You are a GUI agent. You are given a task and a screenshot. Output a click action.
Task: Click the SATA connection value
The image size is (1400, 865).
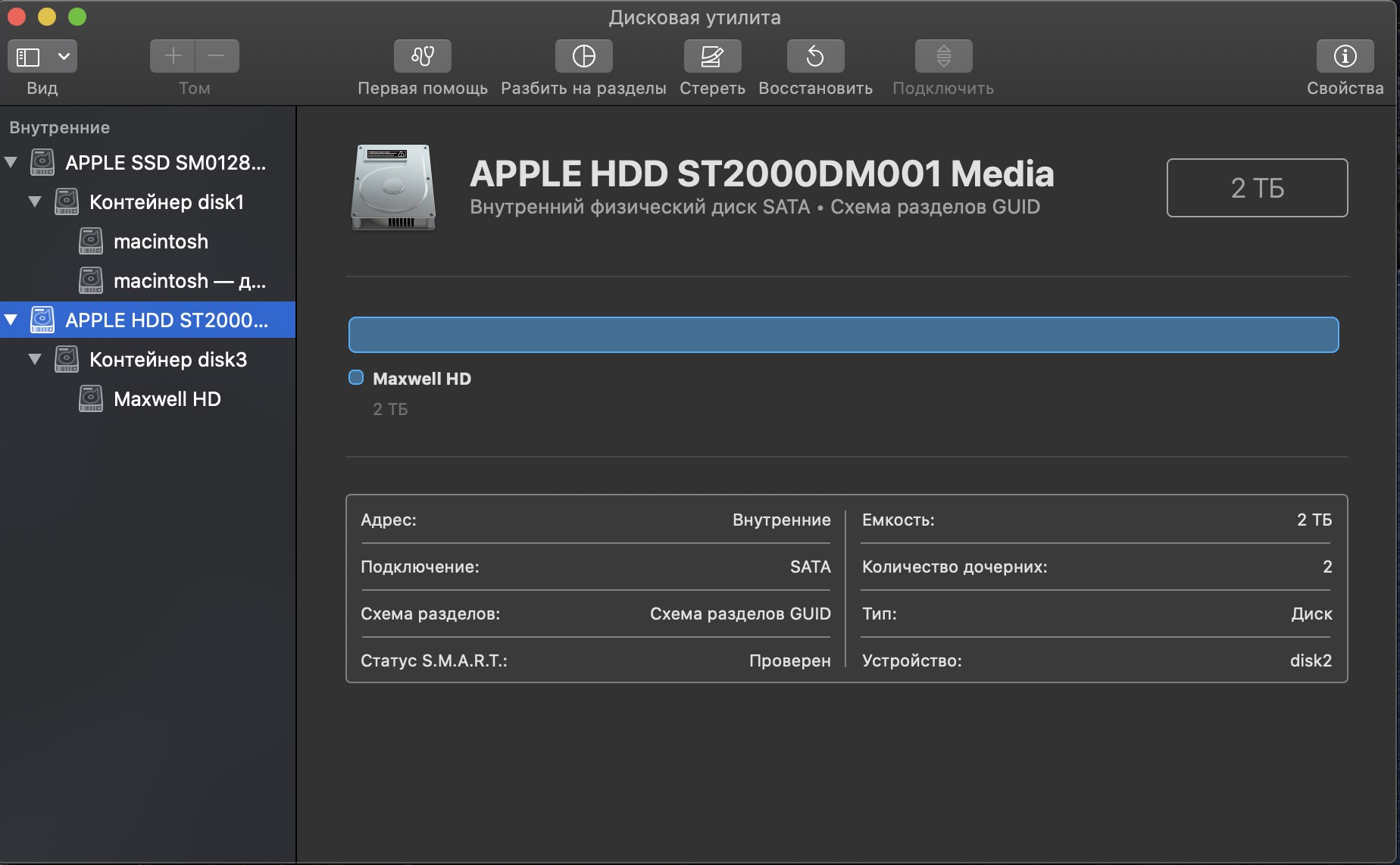coord(811,567)
